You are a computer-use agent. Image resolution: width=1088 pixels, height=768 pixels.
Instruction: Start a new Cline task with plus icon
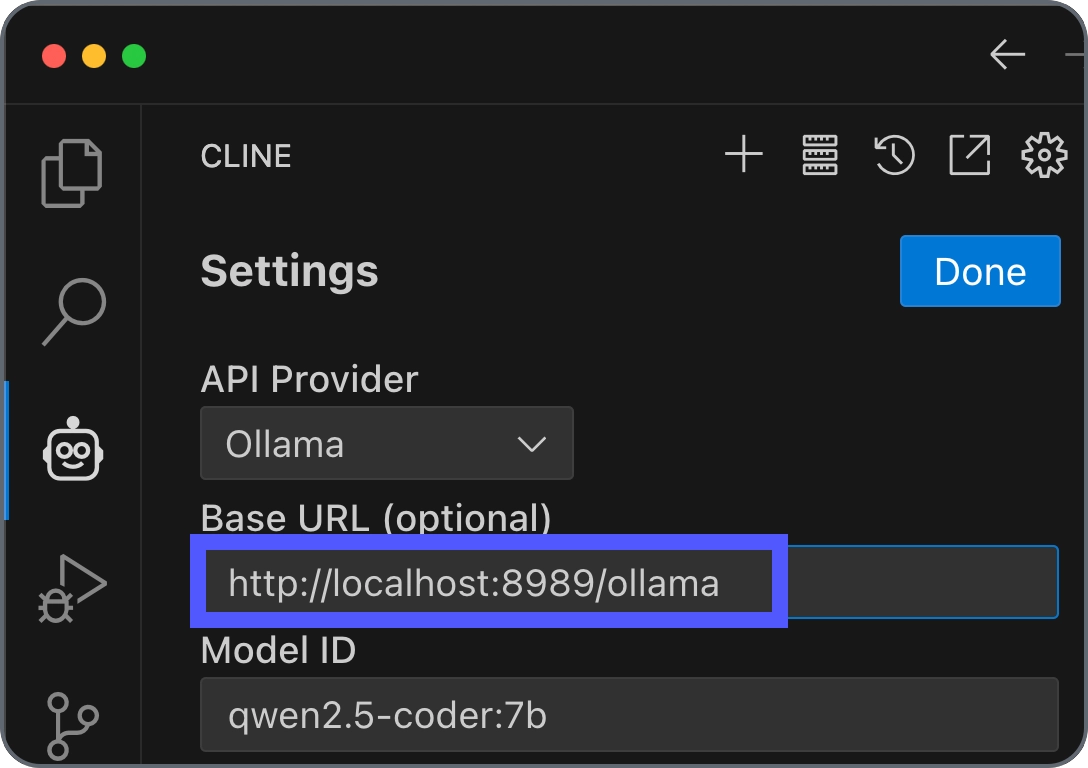coord(744,154)
